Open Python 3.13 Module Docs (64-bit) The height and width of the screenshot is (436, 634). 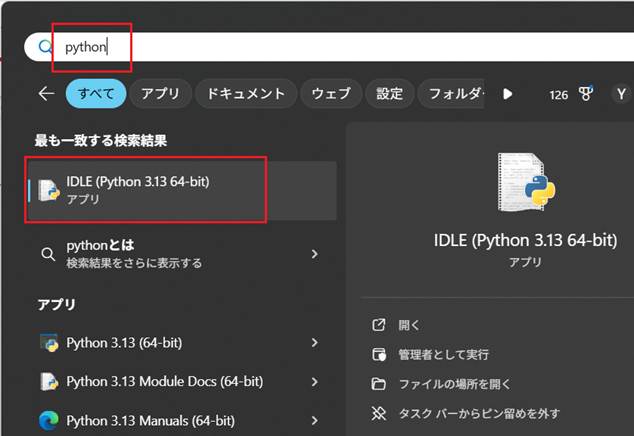pyautogui.click(x=181, y=382)
